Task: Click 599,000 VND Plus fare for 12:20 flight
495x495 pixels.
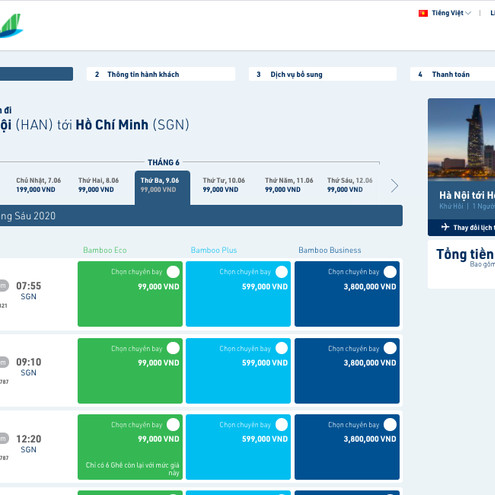Action: pos(265,439)
